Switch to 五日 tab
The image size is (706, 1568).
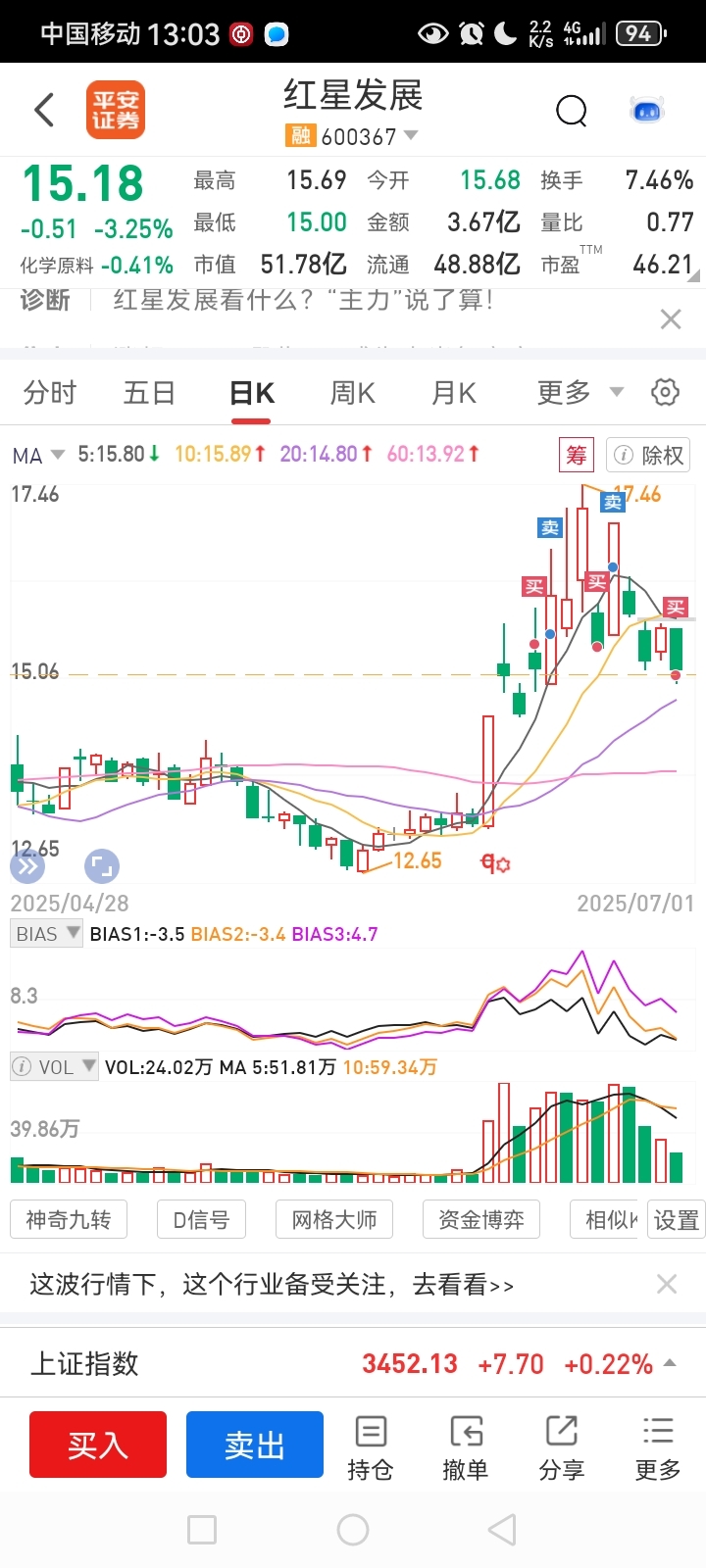(149, 393)
